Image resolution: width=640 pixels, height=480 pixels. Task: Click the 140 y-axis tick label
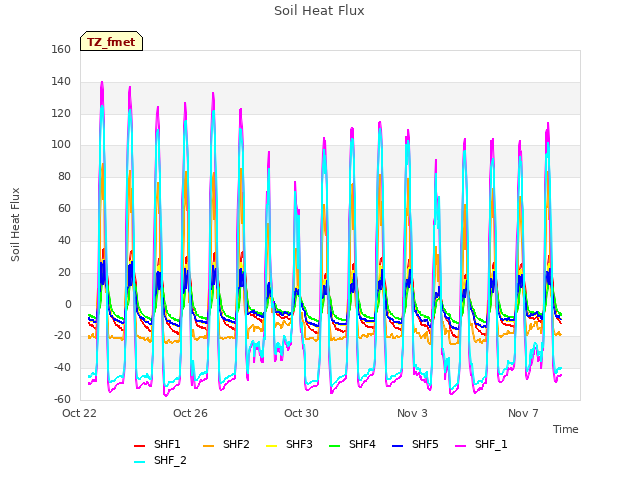(61, 82)
